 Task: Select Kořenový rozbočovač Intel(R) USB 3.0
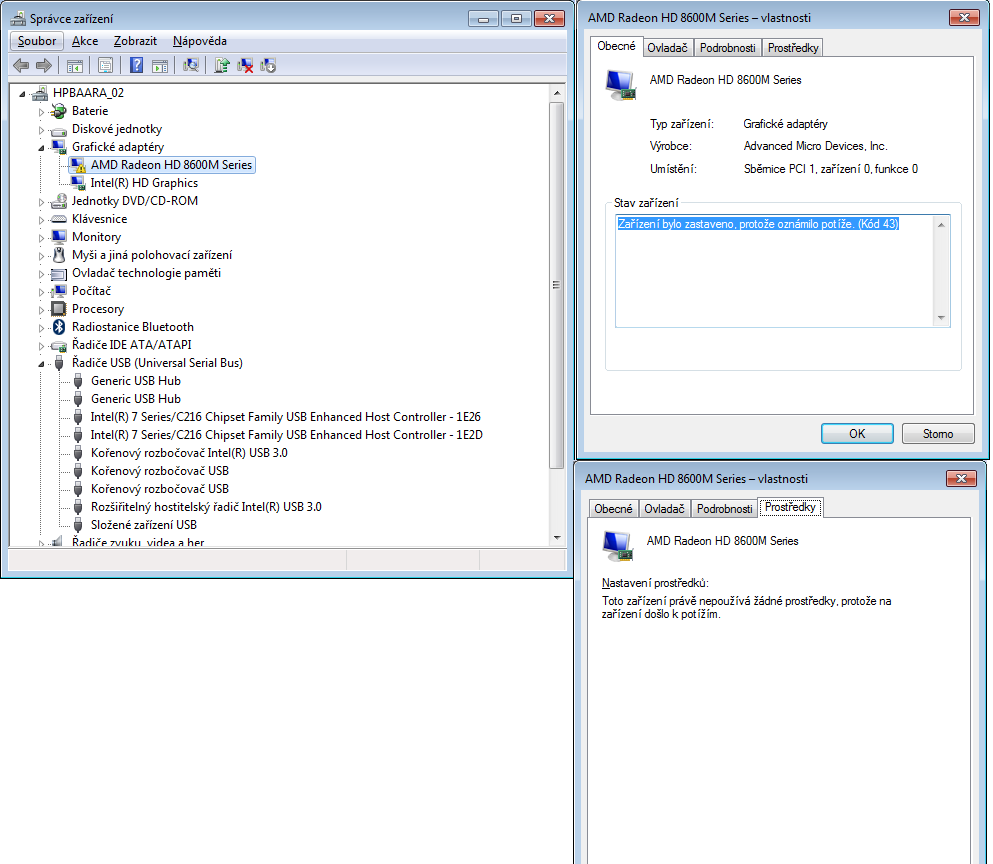point(189,453)
